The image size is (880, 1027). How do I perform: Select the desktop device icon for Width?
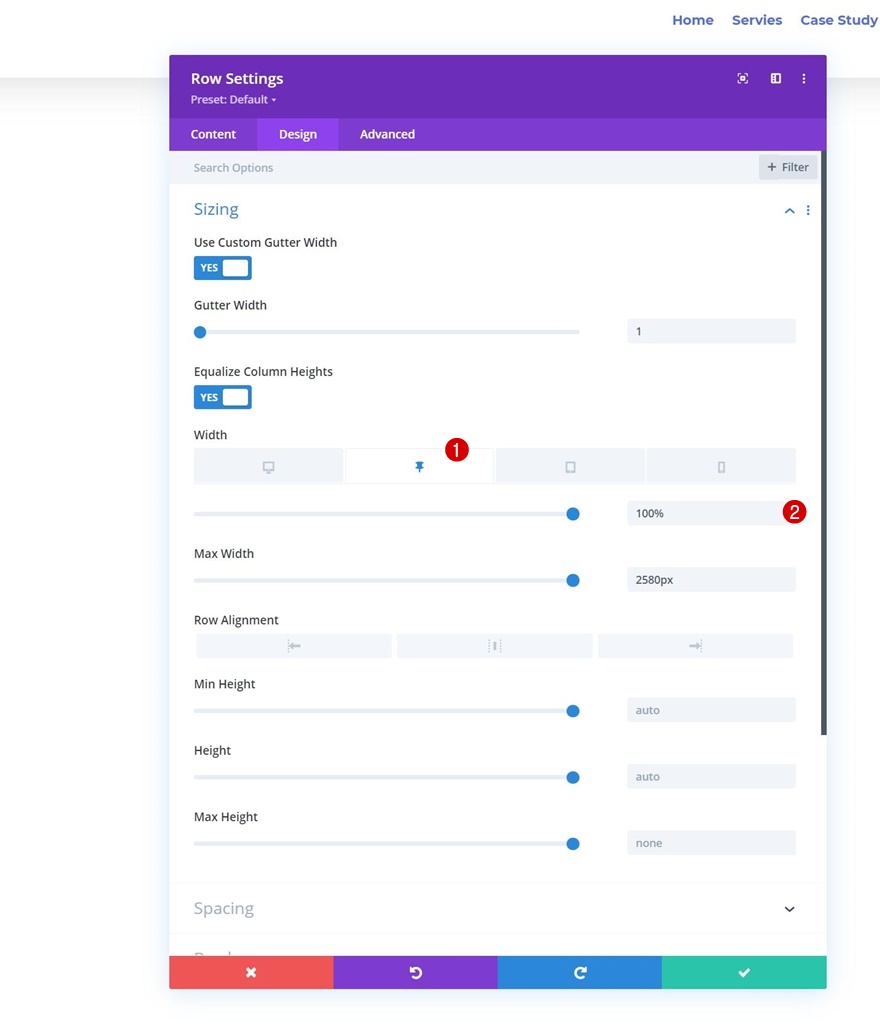[268, 466]
